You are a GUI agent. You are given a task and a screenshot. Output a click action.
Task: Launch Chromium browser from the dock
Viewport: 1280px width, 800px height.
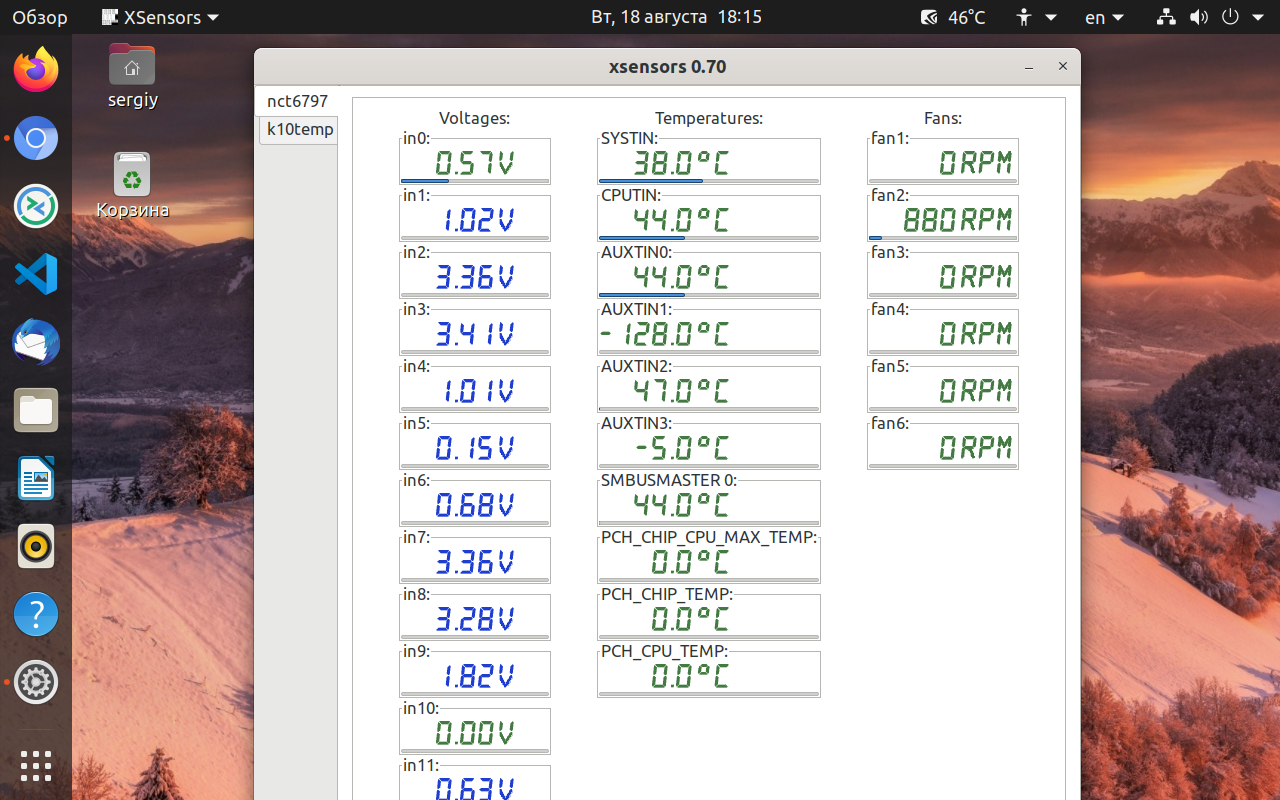(36, 138)
